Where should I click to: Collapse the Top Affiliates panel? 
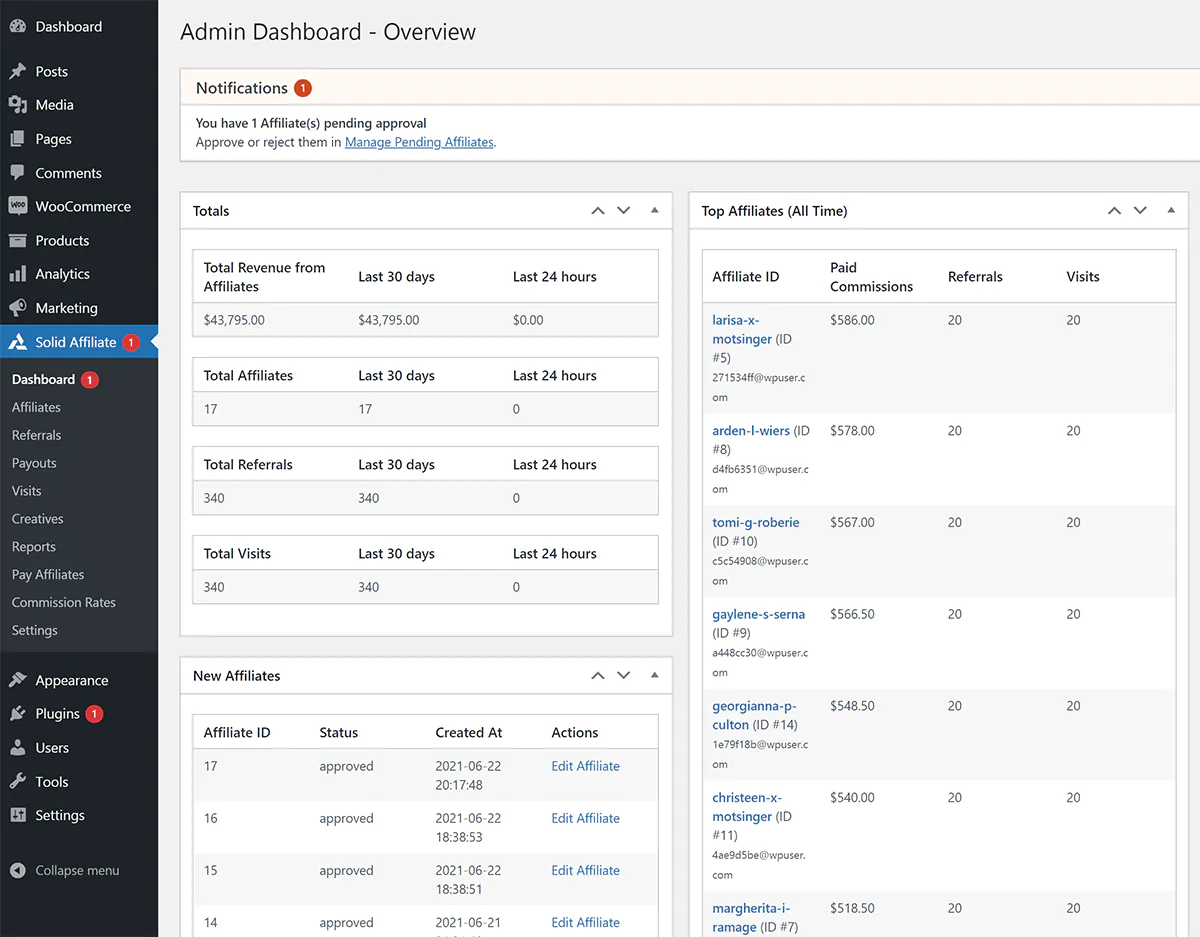coord(1171,211)
